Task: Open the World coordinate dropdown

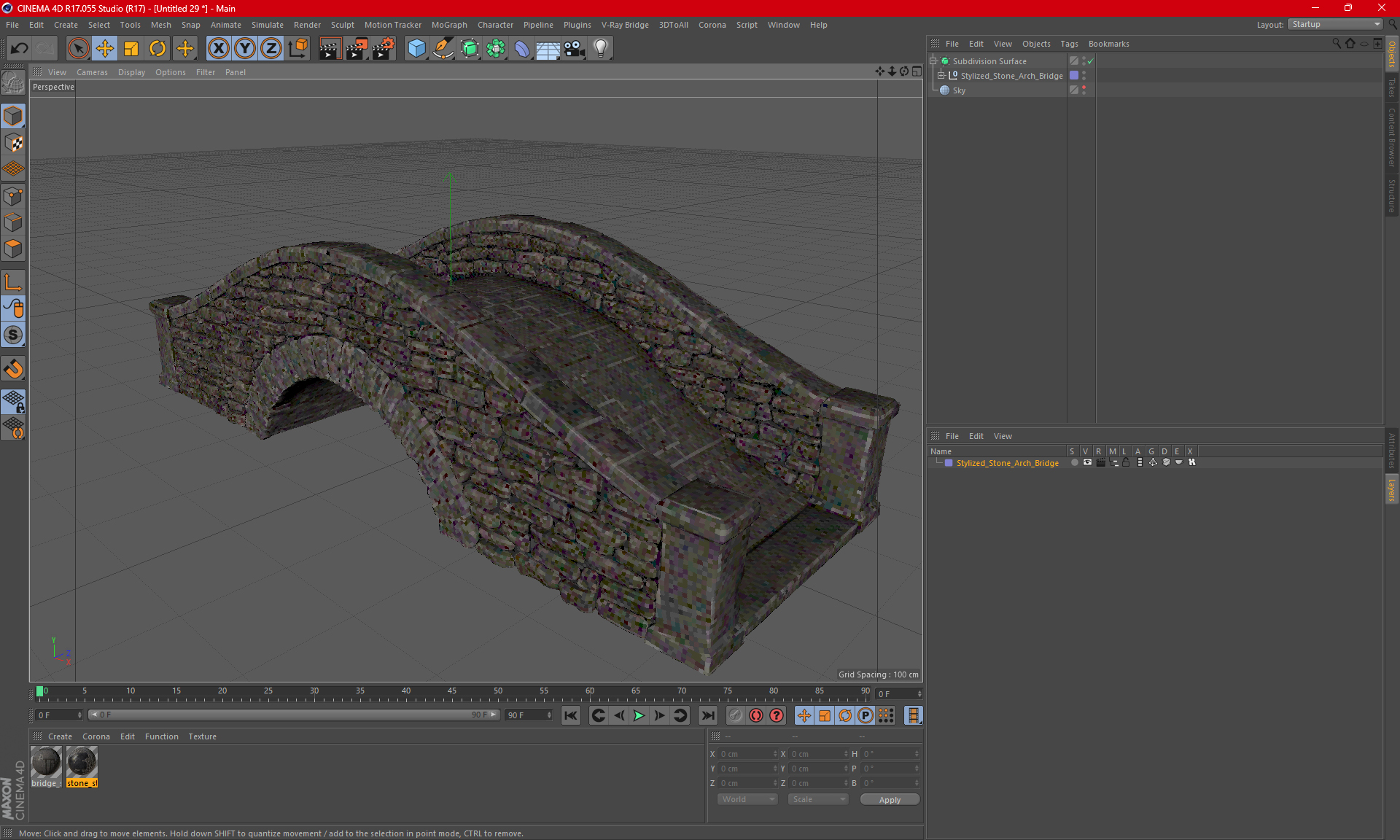Action: pos(748,799)
